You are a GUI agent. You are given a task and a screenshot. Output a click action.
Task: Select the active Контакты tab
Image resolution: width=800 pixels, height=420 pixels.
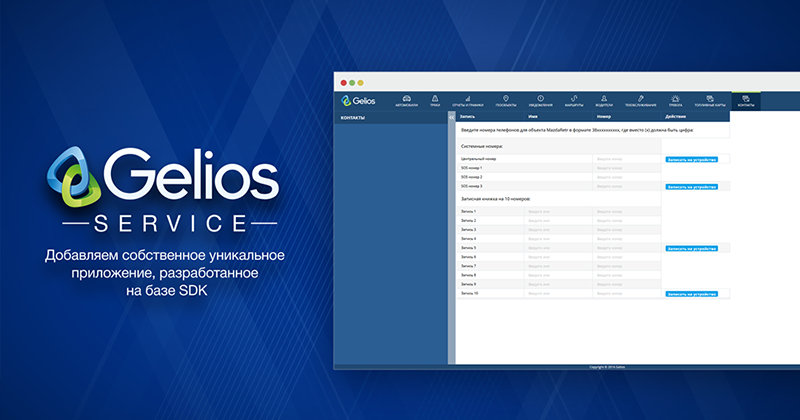point(746,101)
